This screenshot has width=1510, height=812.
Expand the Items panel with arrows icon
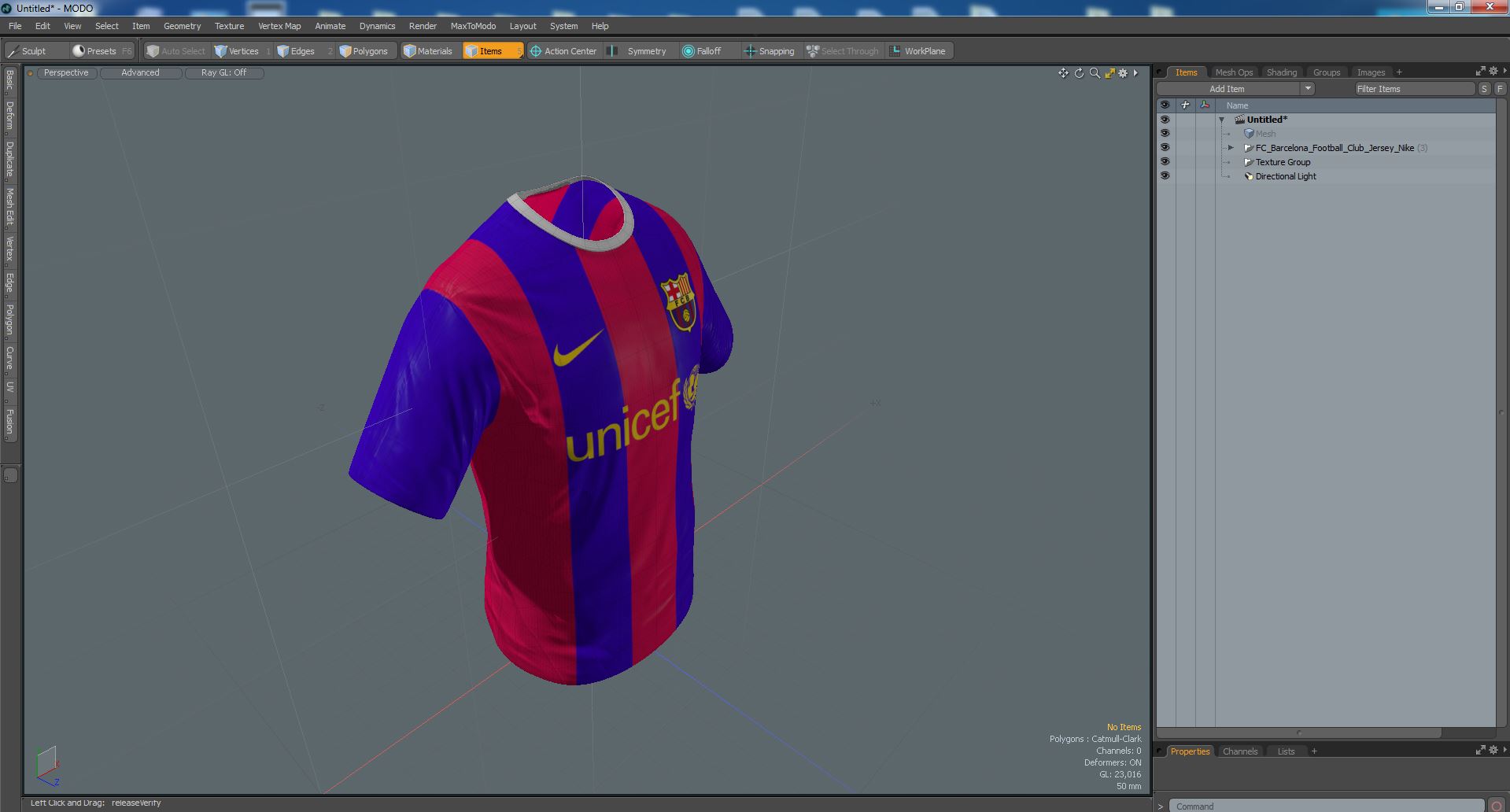1480,71
